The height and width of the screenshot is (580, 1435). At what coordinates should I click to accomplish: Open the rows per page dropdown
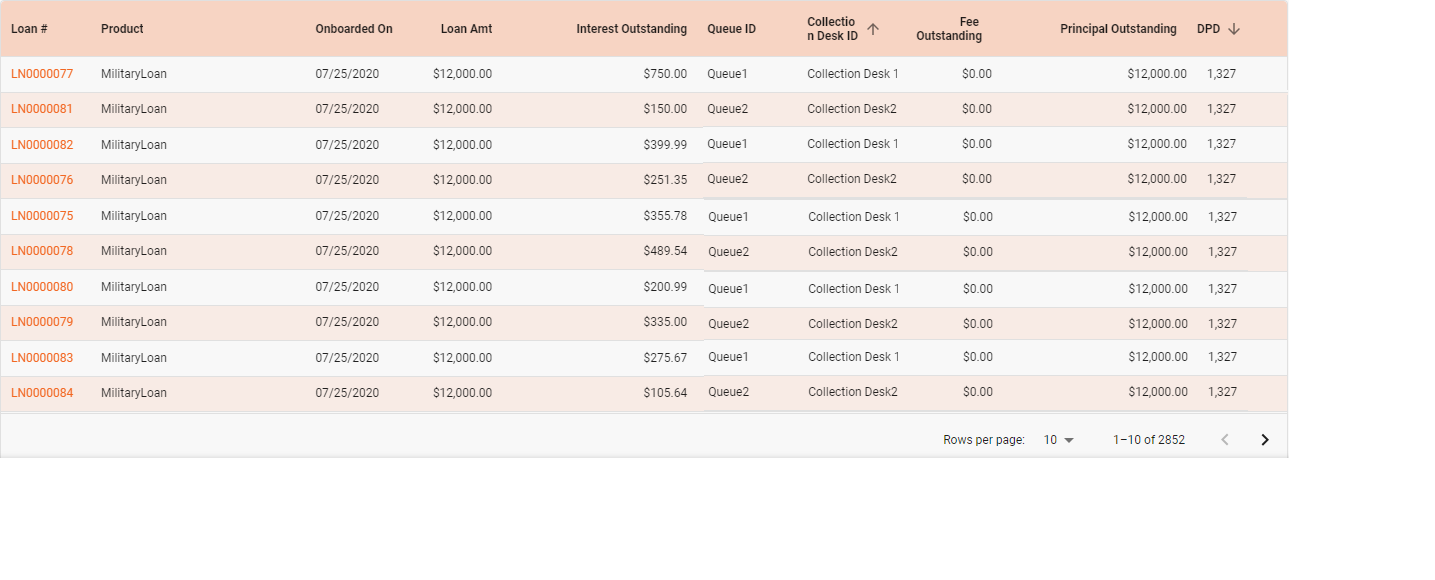pos(1058,440)
